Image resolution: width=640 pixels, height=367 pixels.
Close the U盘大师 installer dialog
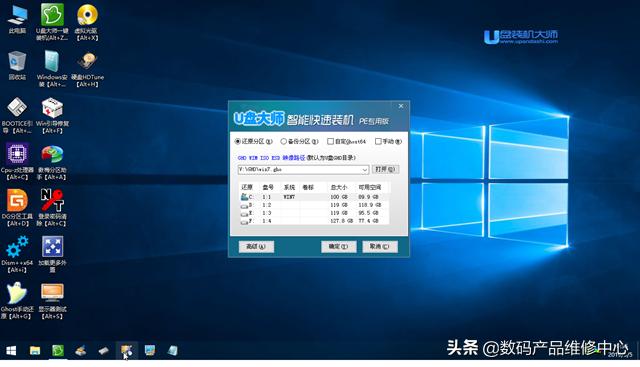coord(401,106)
